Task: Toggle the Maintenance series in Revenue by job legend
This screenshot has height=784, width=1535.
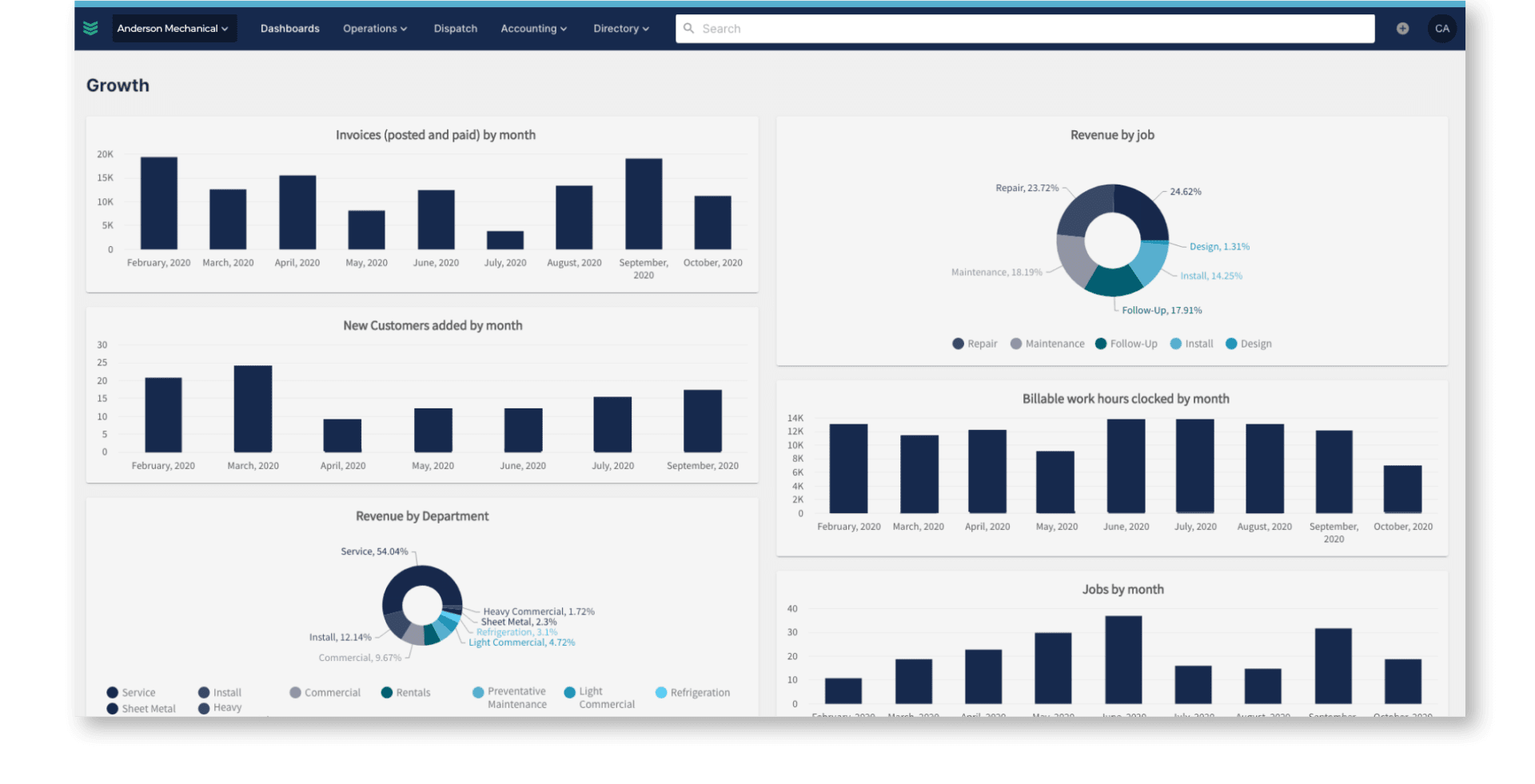Action: 1015,344
